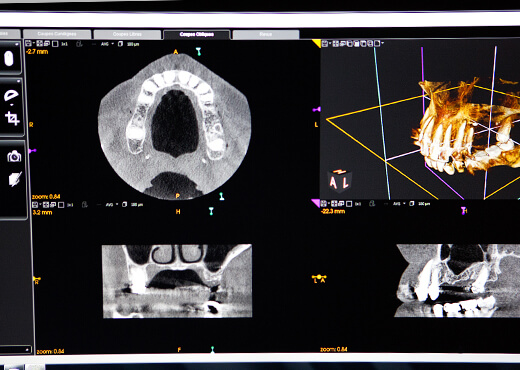Switch to the Coupes Curvilignes tab
This screenshot has width=520, height=370.
57,34
